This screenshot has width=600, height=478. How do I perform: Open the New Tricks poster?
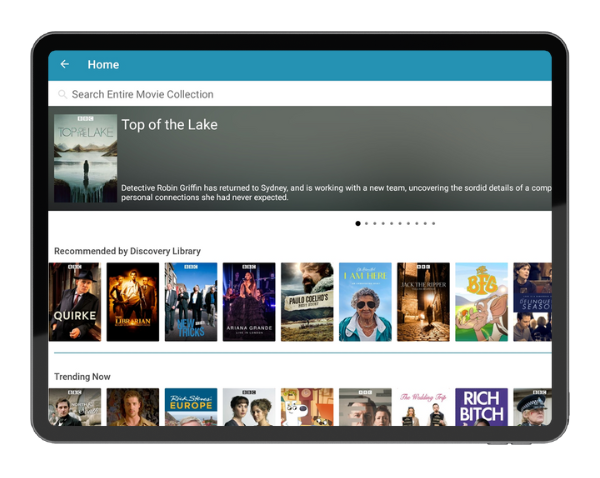click(191, 302)
